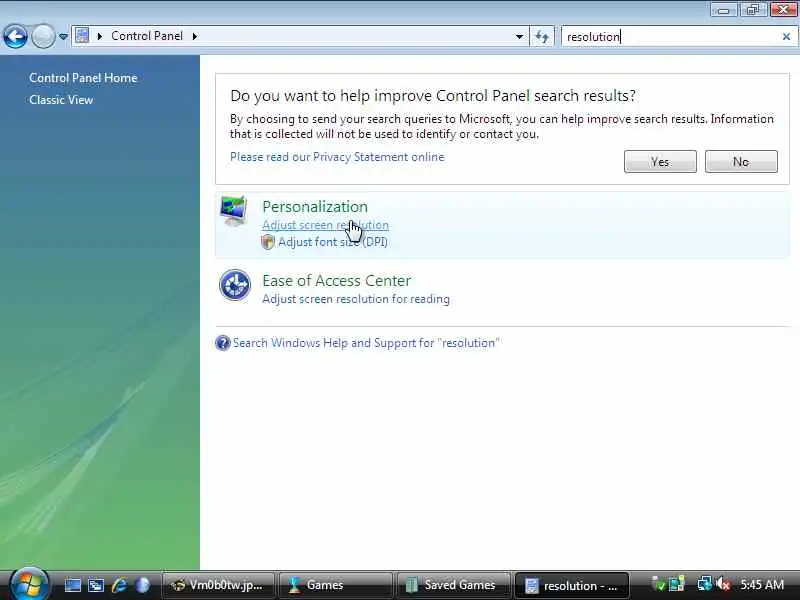The width and height of the screenshot is (800, 600).
Task: Open the Privacy Statement online link
Action: [337, 157]
